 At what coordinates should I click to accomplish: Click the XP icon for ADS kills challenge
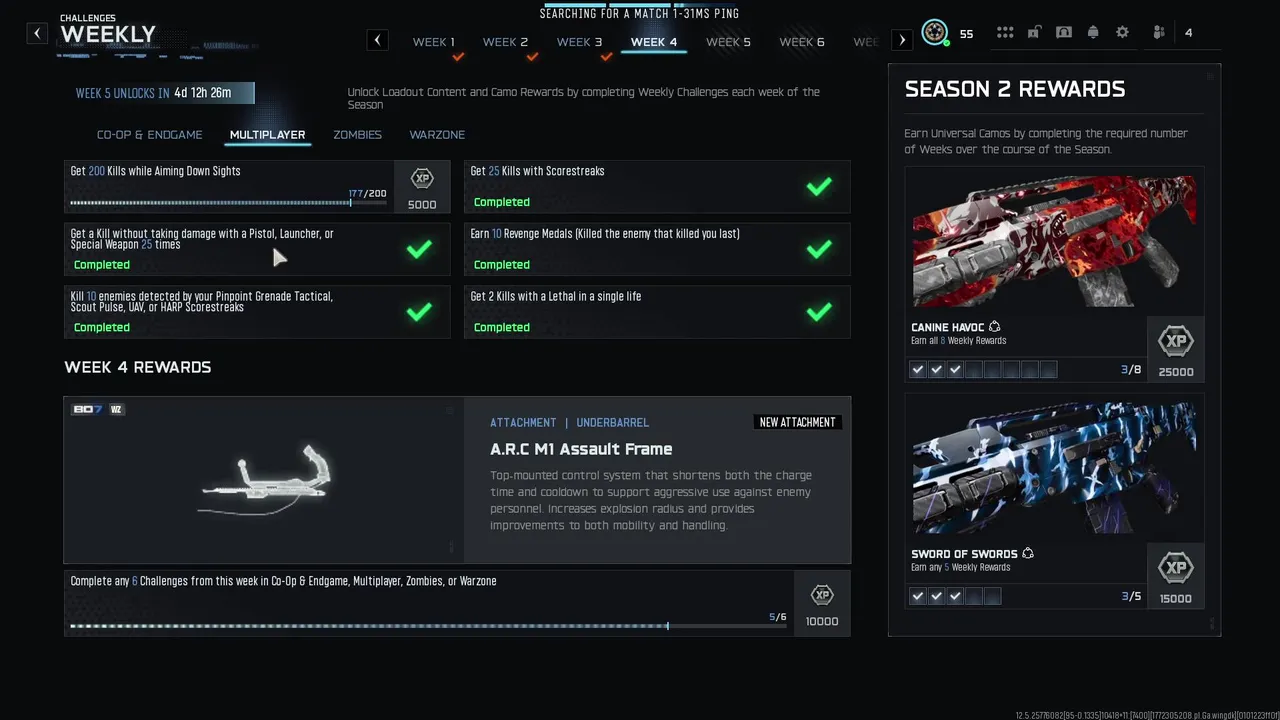pyautogui.click(x=422, y=179)
